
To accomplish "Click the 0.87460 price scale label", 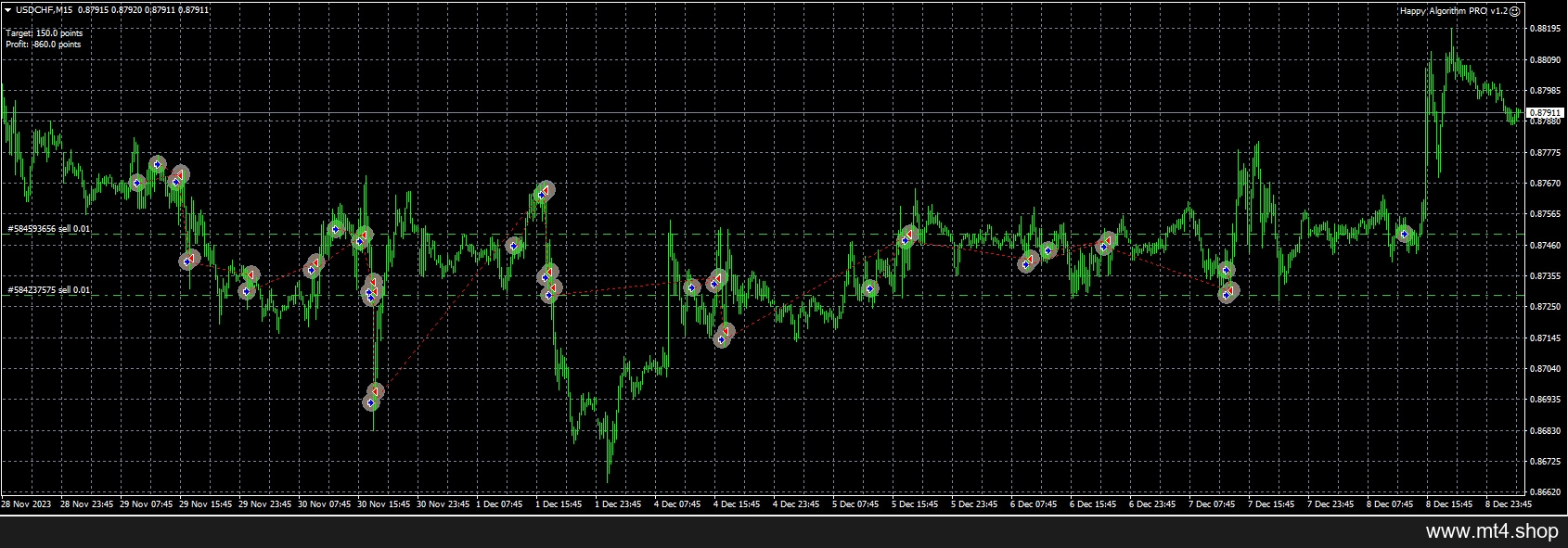I will 1544,246.
